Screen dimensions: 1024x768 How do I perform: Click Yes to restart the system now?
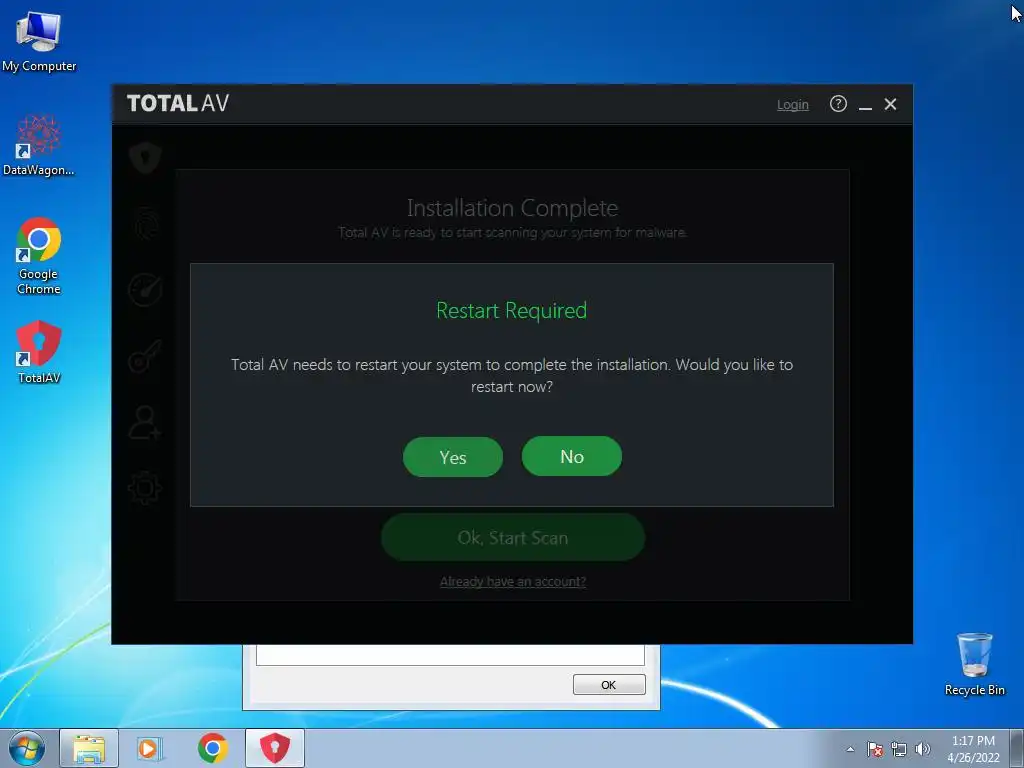coord(453,457)
